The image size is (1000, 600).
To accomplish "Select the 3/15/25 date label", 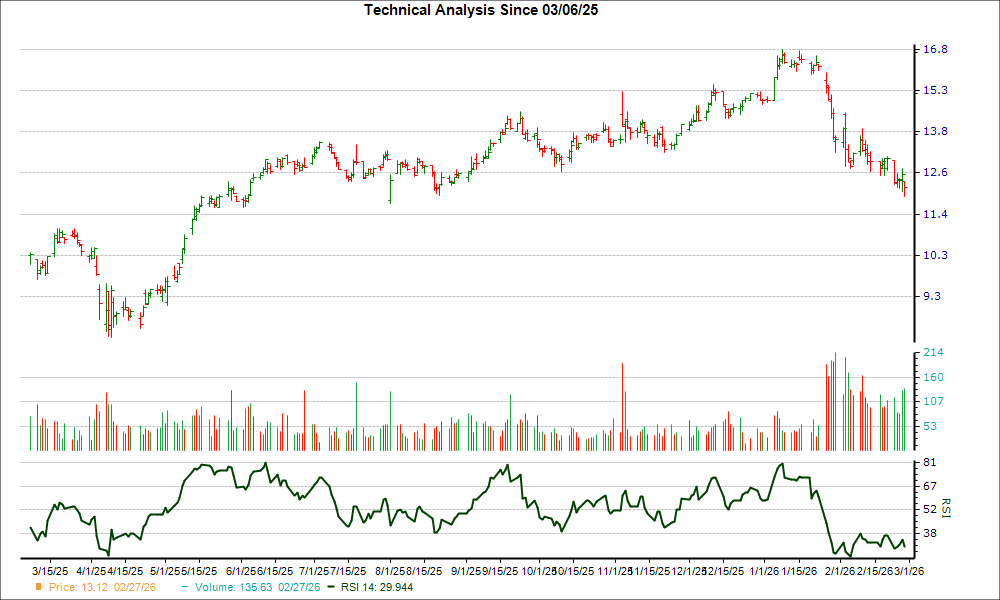I will coord(48,567).
